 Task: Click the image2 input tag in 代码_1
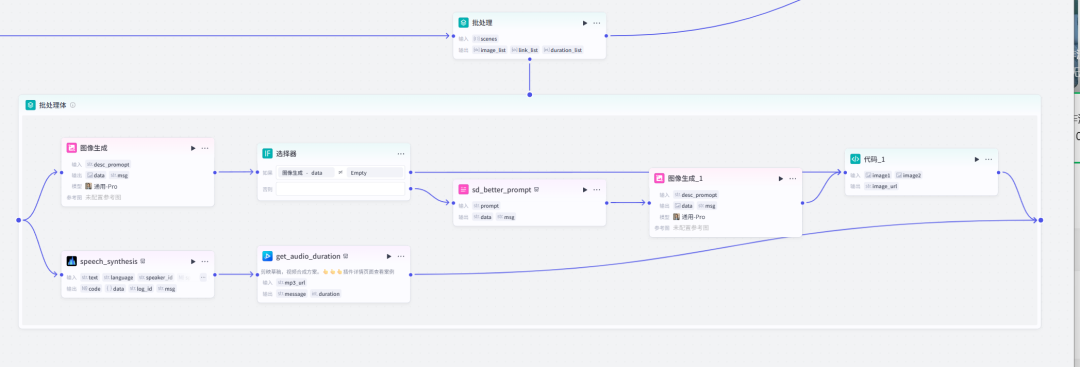(x=909, y=175)
